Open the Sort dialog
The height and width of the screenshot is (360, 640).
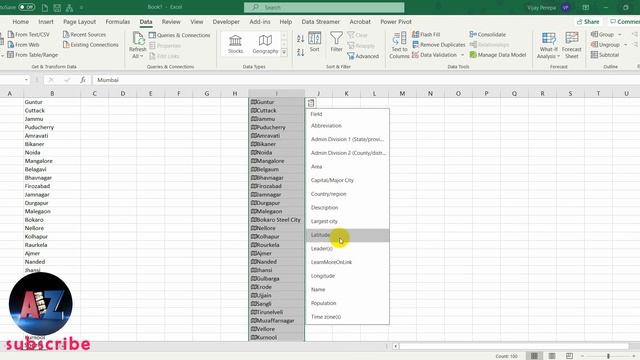point(314,42)
